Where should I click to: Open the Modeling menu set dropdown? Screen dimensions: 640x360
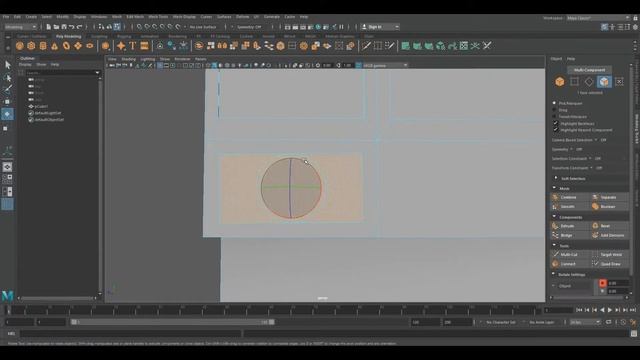(20, 27)
